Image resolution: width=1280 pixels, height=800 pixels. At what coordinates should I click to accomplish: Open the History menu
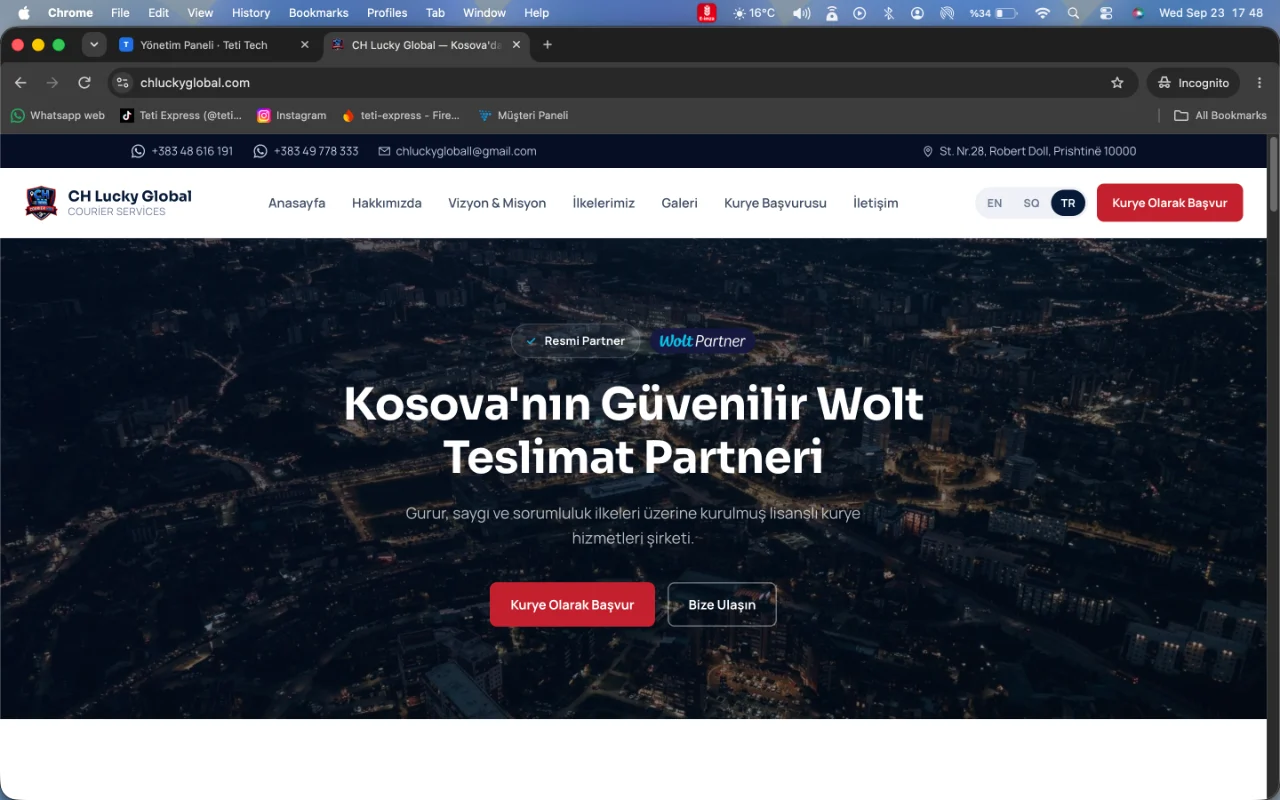pos(251,13)
